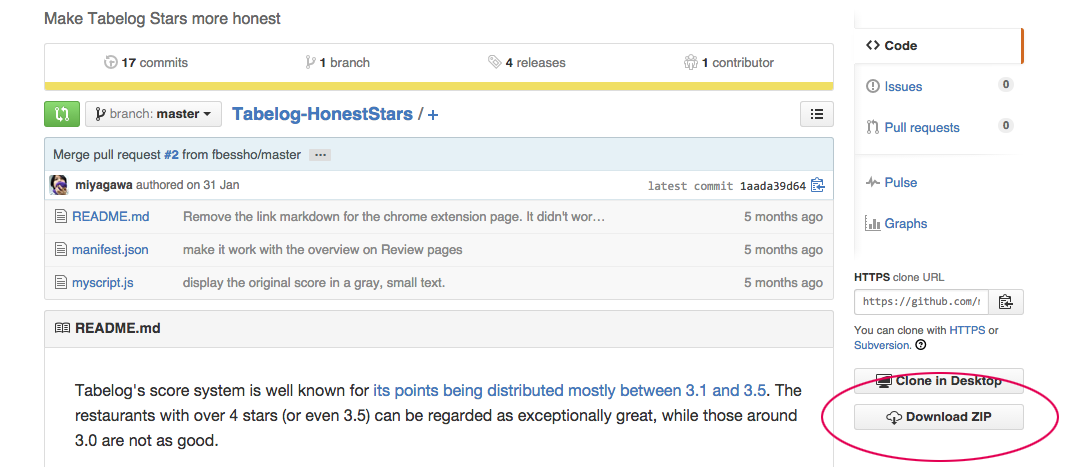Click the Pull requests count badge 0
Image resolution: width=1069 pixels, height=467 pixels.
click(x=1005, y=125)
